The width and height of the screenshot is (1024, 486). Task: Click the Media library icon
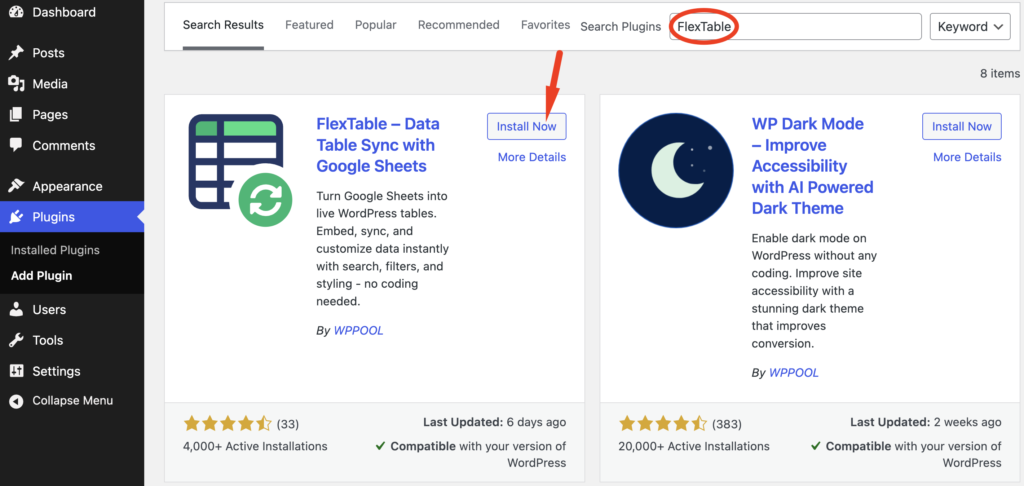(x=16, y=84)
